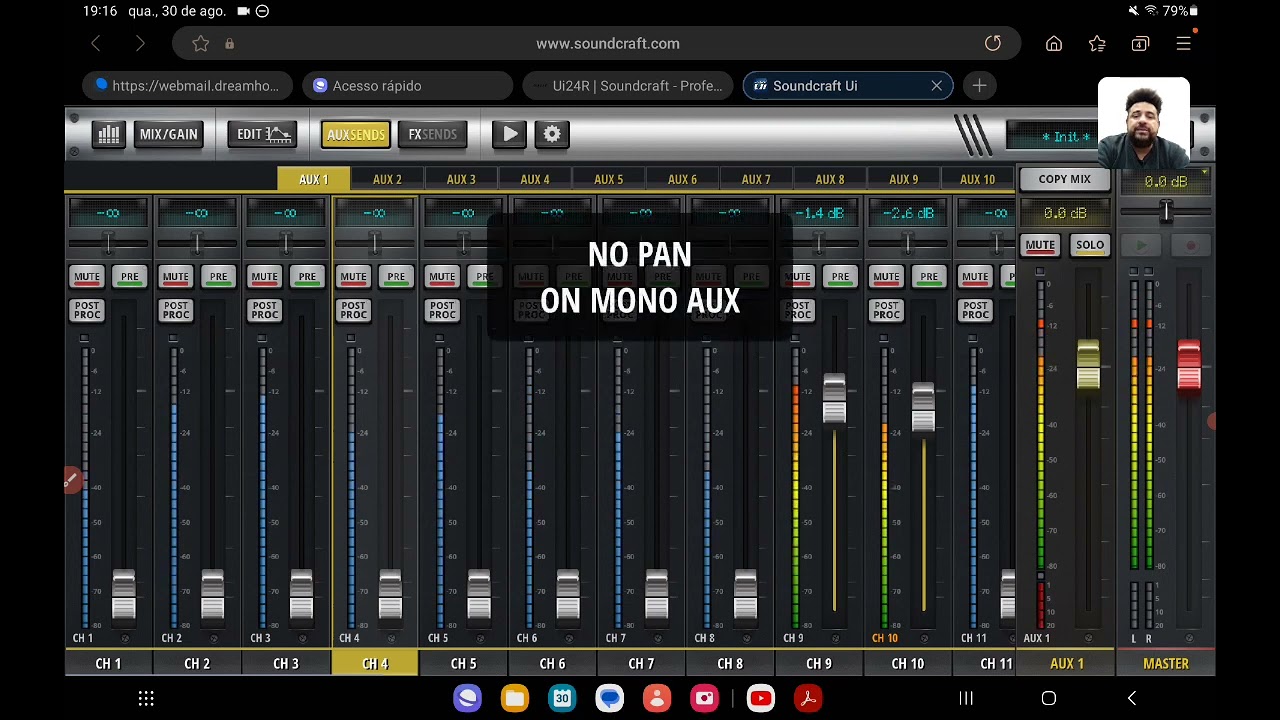Open the MIX/GAIN view
1280x720 pixels.
coord(169,134)
